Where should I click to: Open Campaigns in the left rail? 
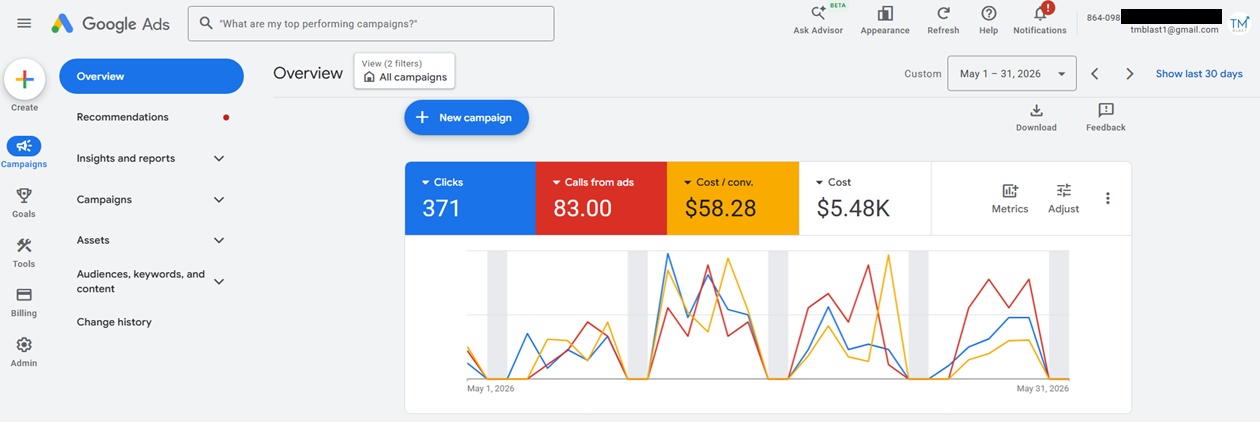point(24,152)
